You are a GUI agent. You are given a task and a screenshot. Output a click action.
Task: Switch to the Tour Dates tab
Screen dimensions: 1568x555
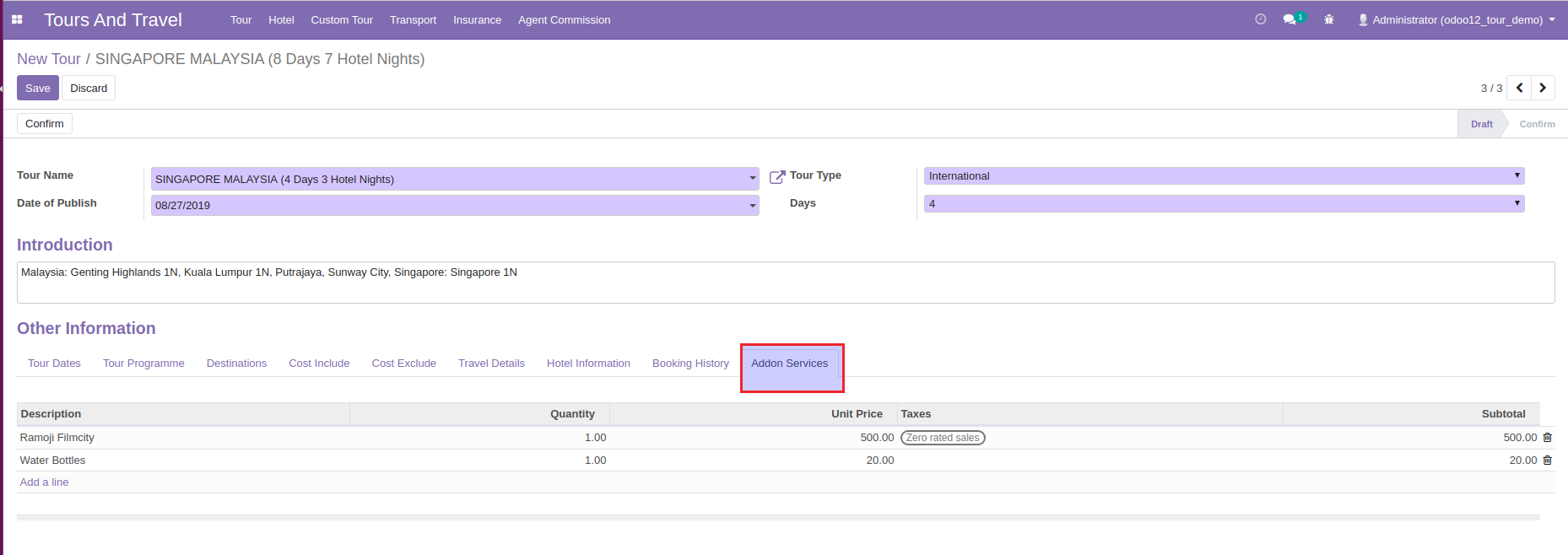[x=54, y=364]
